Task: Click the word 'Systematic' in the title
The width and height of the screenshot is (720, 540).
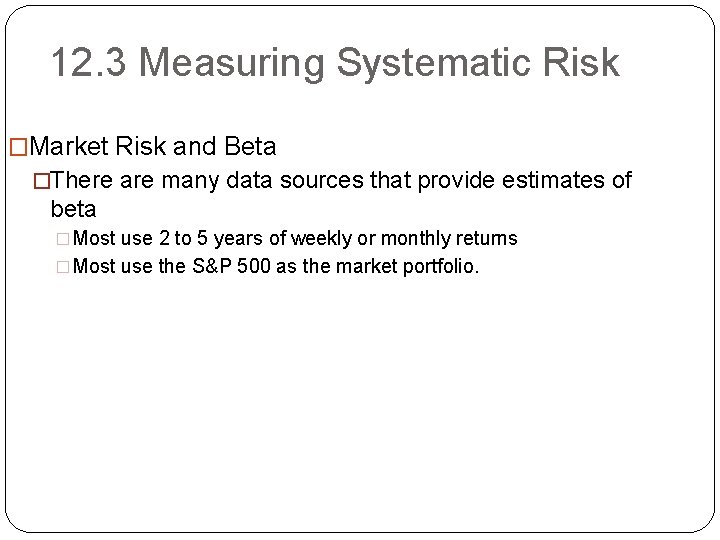Action: (x=433, y=63)
